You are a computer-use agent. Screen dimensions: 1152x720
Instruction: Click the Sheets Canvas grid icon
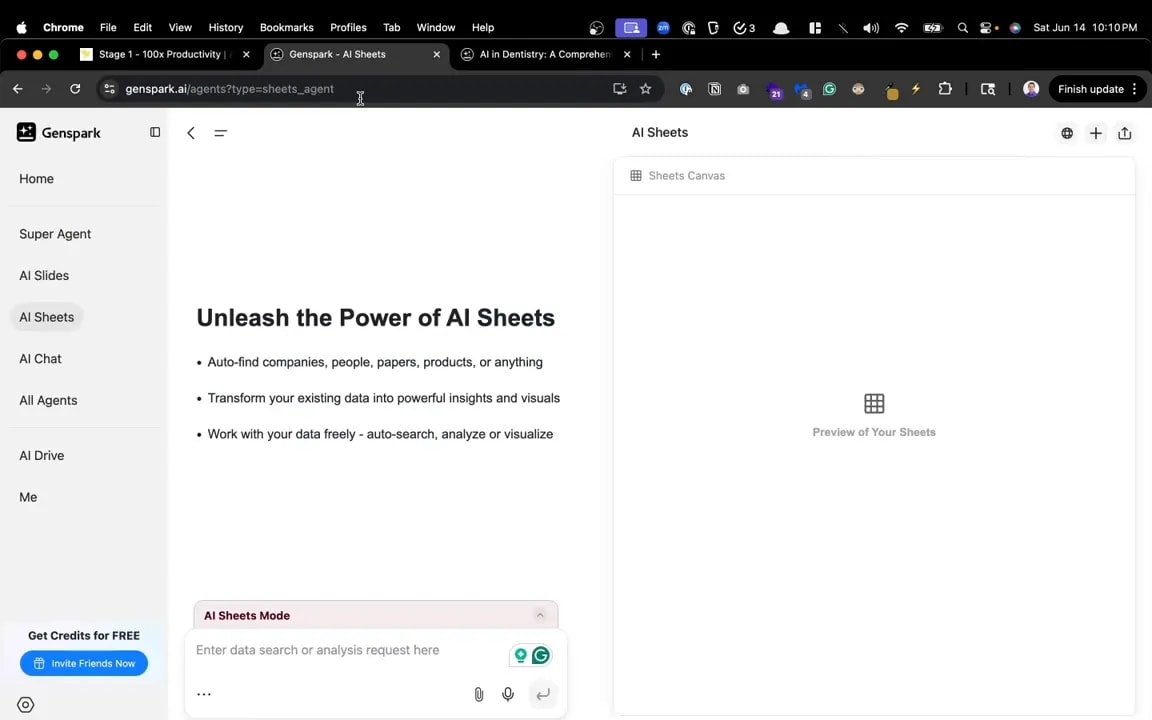pos(636,175)
